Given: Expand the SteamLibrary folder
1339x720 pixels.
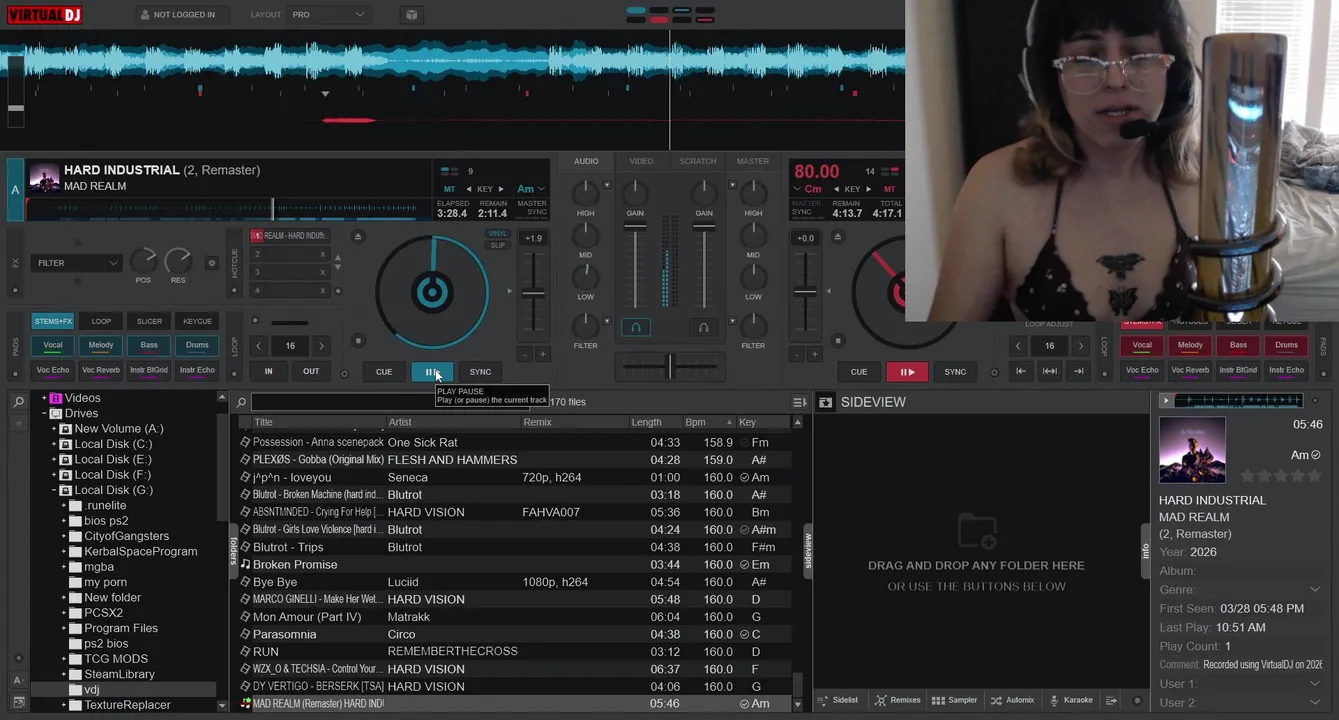Looking at the screenshot, I should pos(64,674).
